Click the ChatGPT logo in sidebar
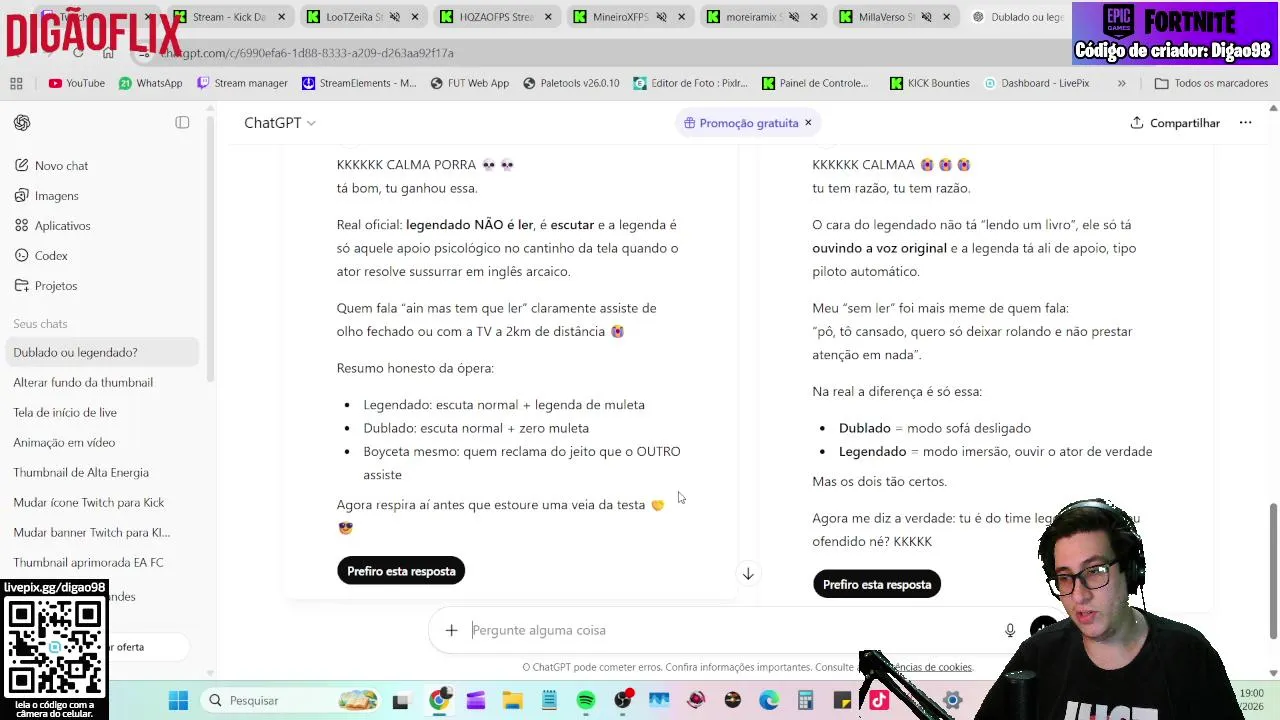 click(x=22, y=123)
